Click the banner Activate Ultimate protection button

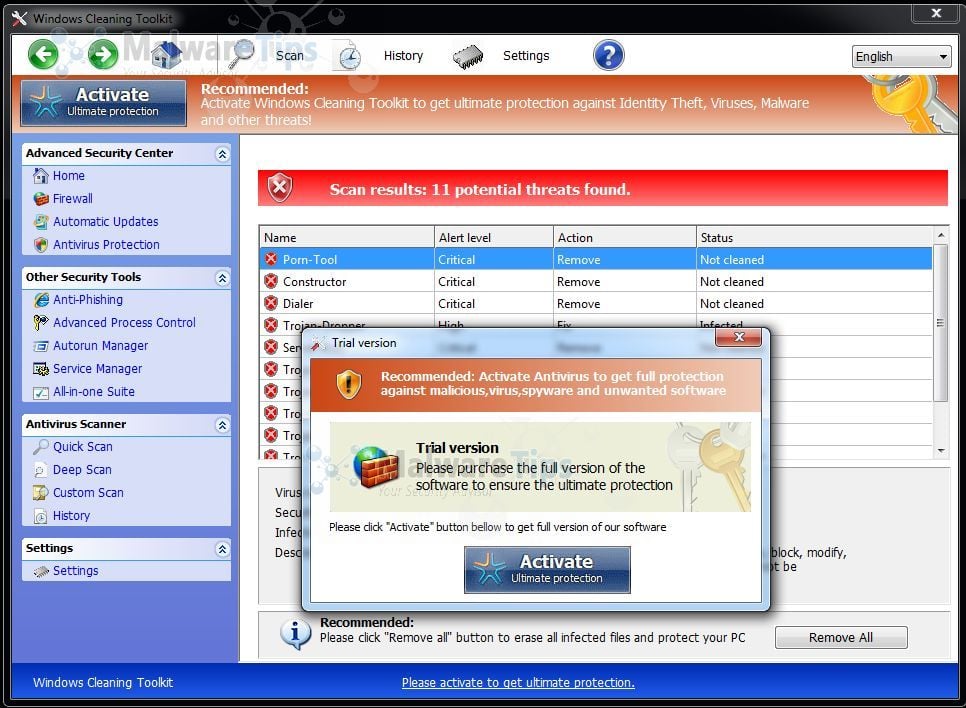[104, 102]
